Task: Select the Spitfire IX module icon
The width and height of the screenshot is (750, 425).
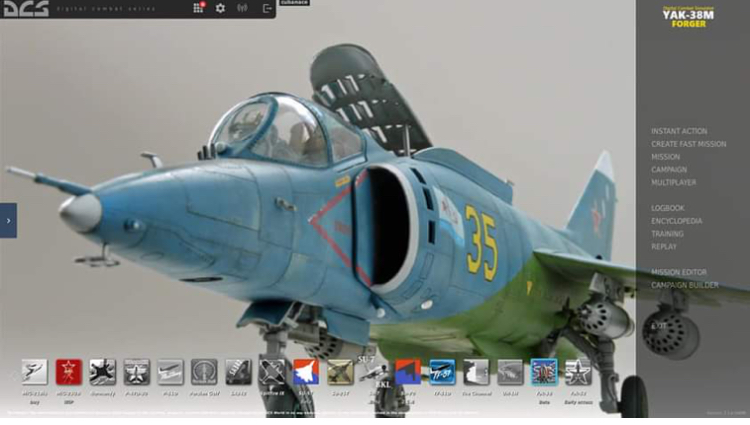Action: pyautogui.click(x=272, y=372)
